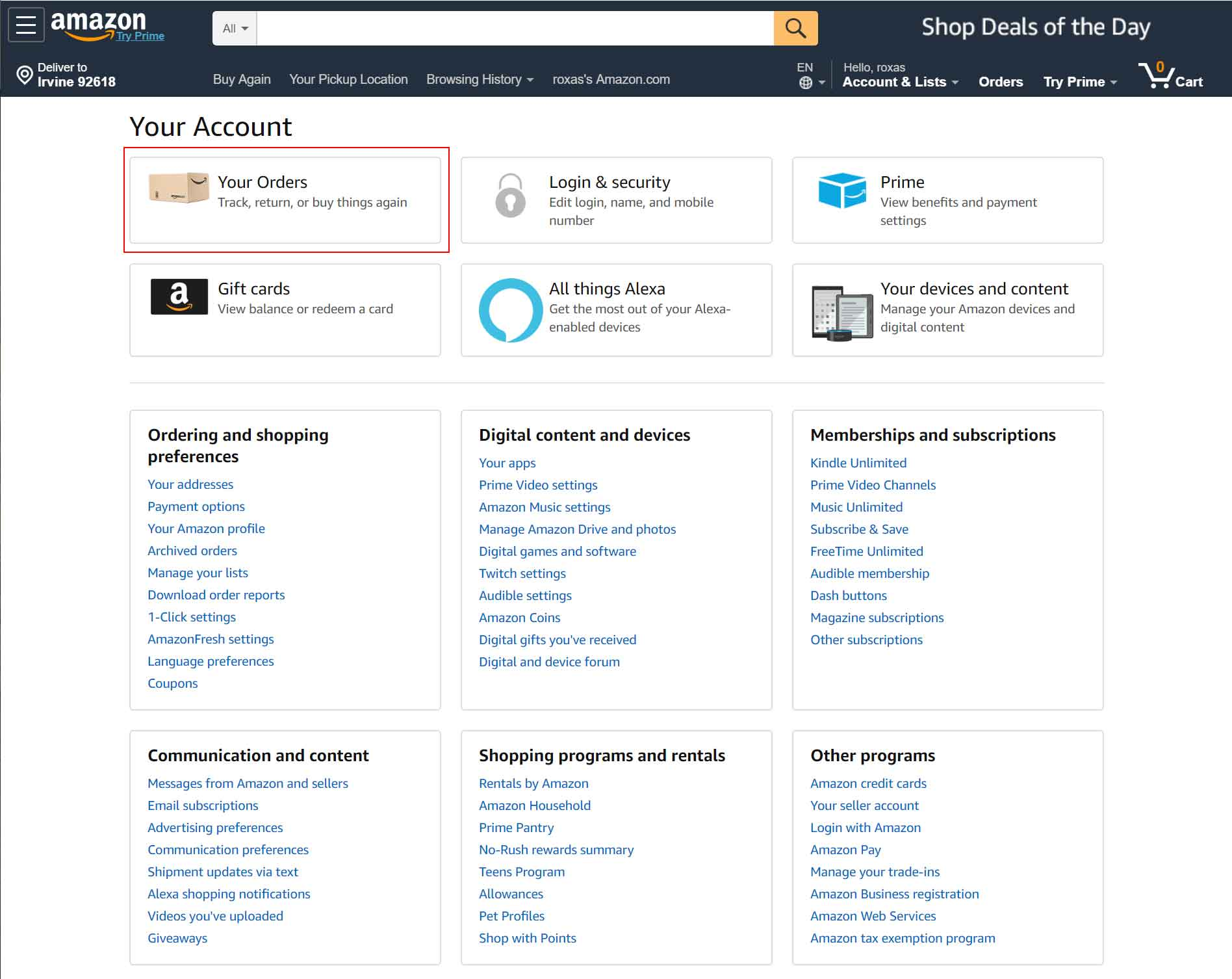
Task: Click the language globe icon
Action: (x=806, y=83)
